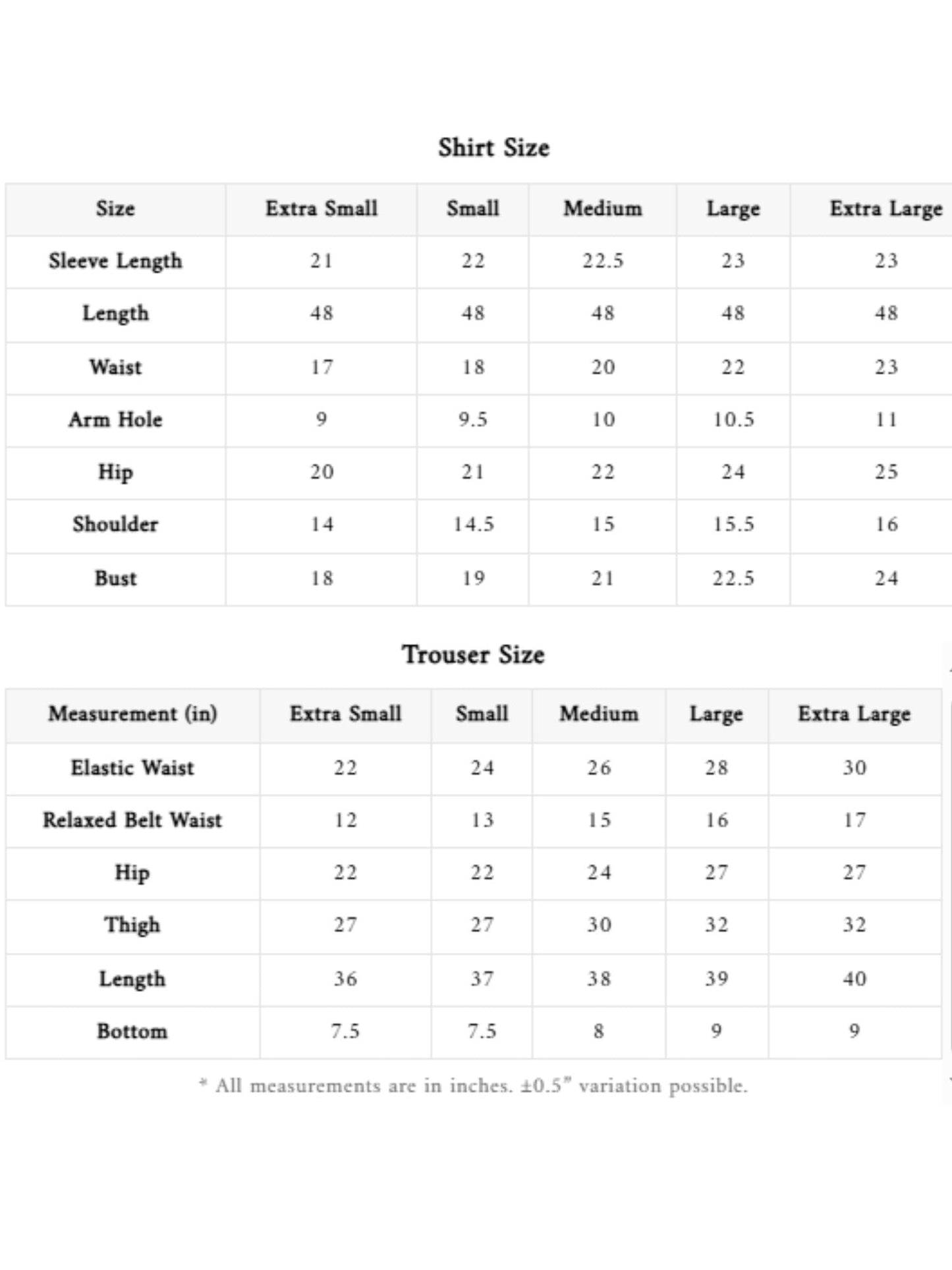Click the Elastic Waist row label
This screenshot has width=952, height=1270.
[132, 768]
